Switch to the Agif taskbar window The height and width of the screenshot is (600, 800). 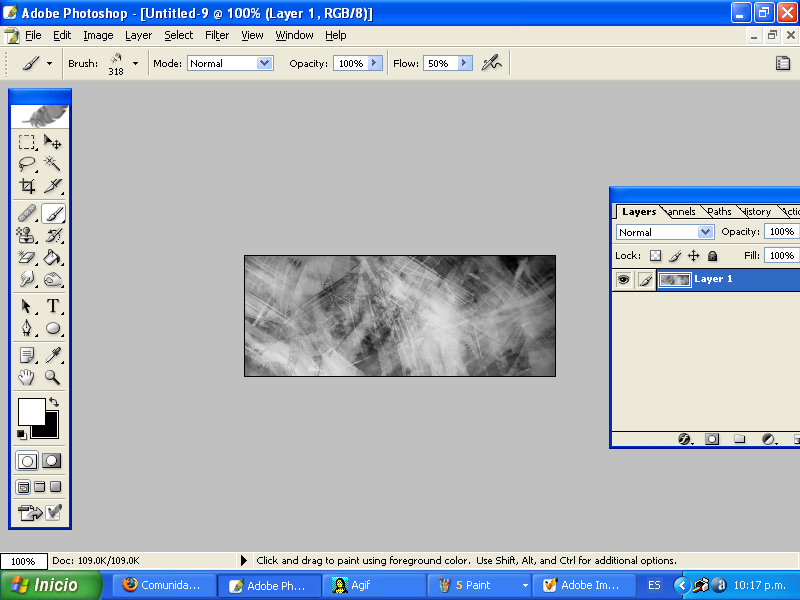pos(374,586)
